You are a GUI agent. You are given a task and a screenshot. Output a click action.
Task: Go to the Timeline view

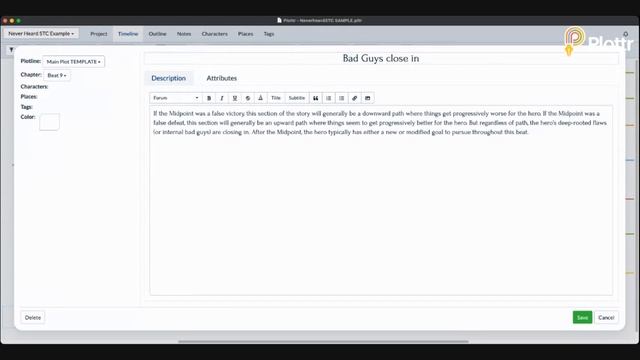point(128,34)
